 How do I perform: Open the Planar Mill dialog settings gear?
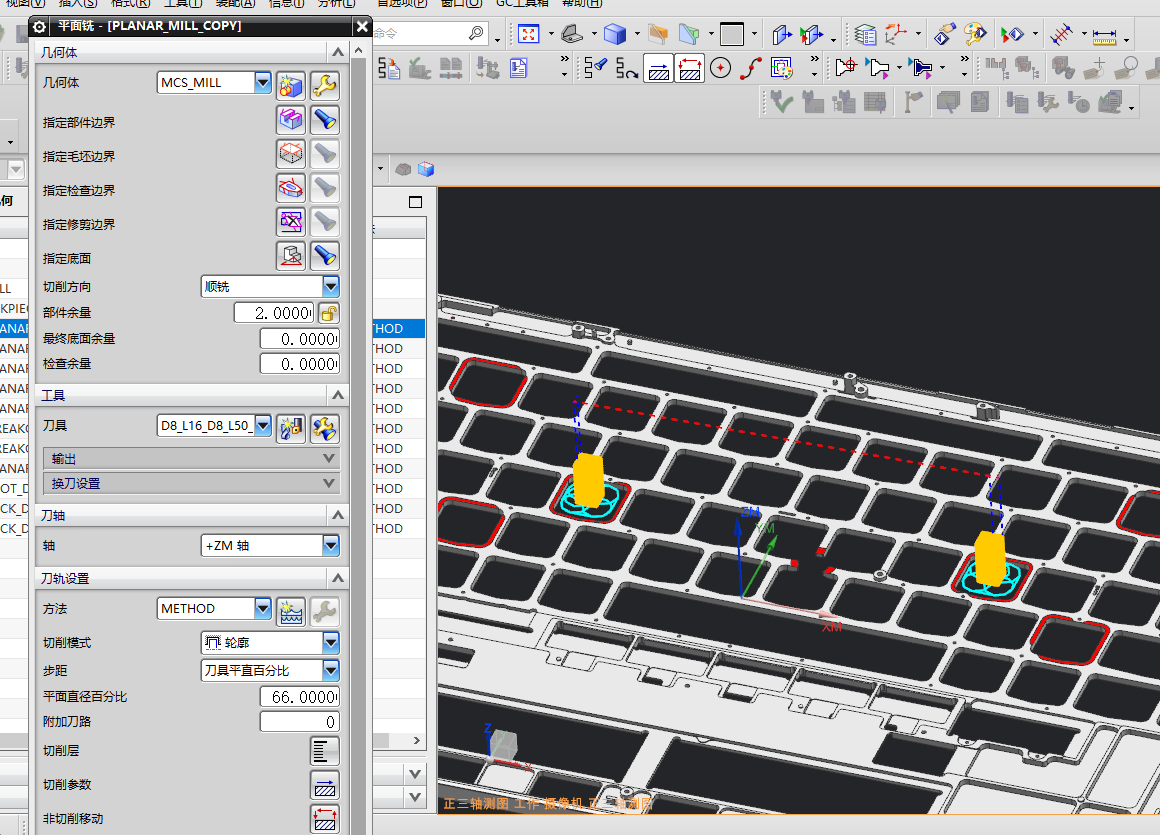pyautogui.click(x=39, y=27)
